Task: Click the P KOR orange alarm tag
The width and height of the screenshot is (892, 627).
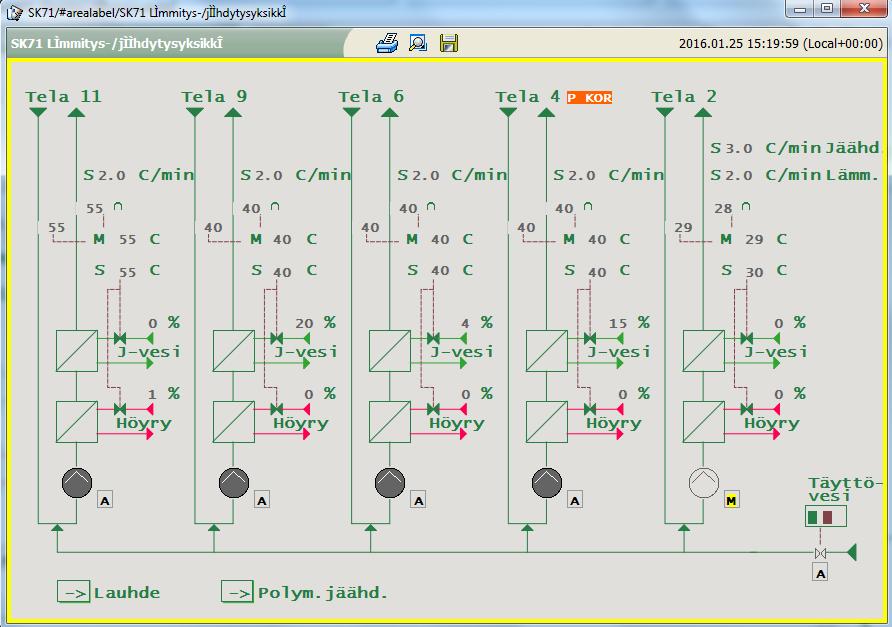Action: pyautogui.click(x=590, y=98)
